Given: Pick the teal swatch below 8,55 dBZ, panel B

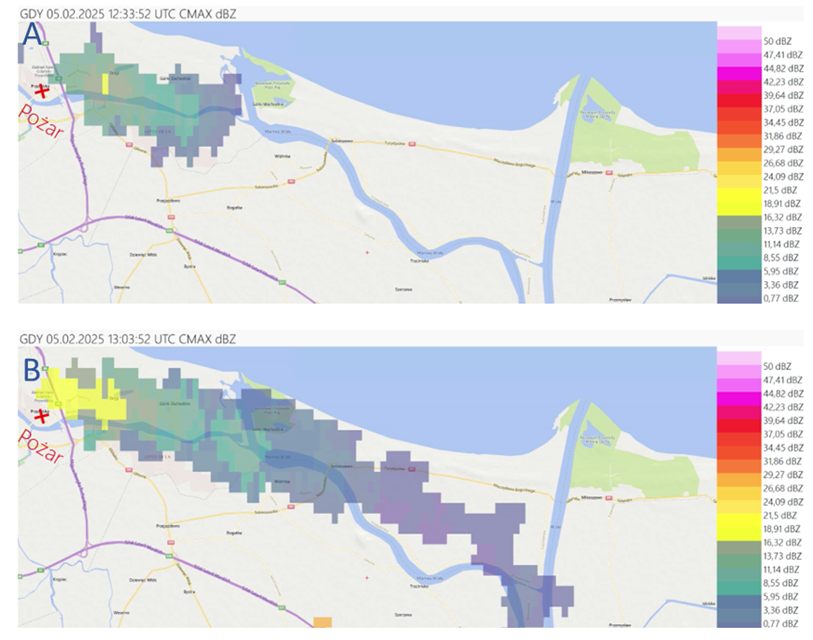Looking at the screenshot, I should [x=739, y=588].
